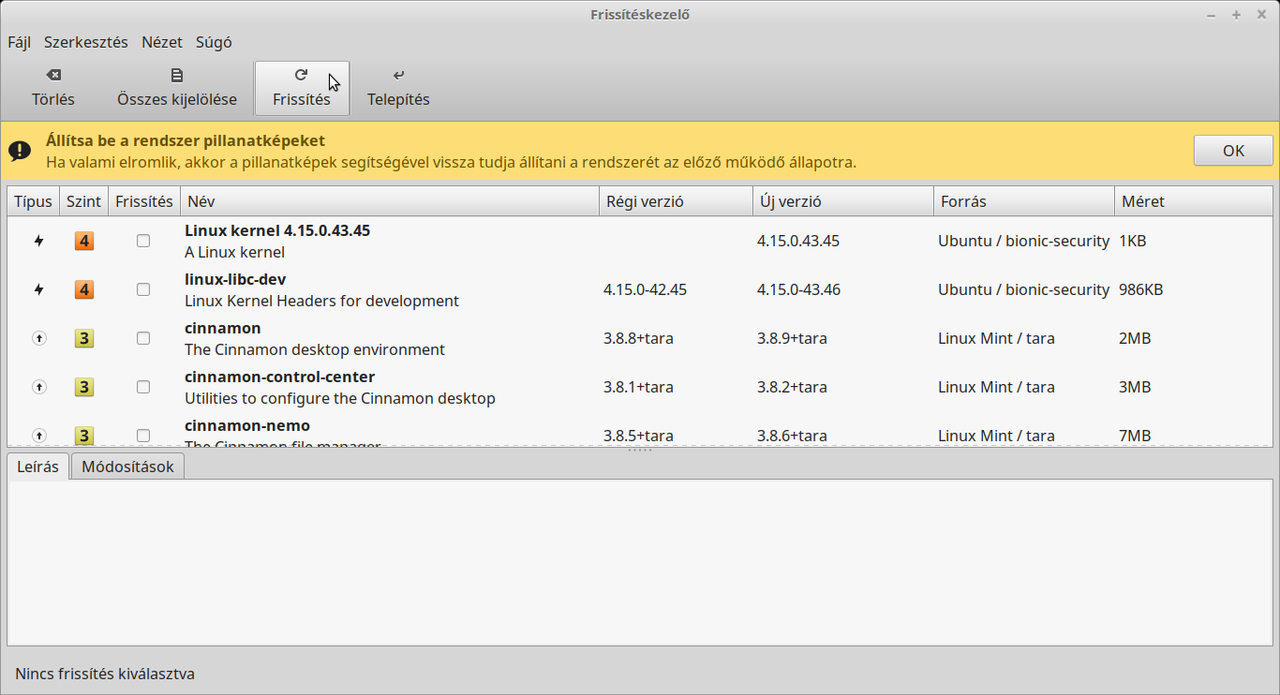Image resolution: width=1280 pixels, height=695 pixels.
Task: Click the level 3 badge of the cinnamon-control-center row
Action: pyautogui.click(x=84, y=387)
